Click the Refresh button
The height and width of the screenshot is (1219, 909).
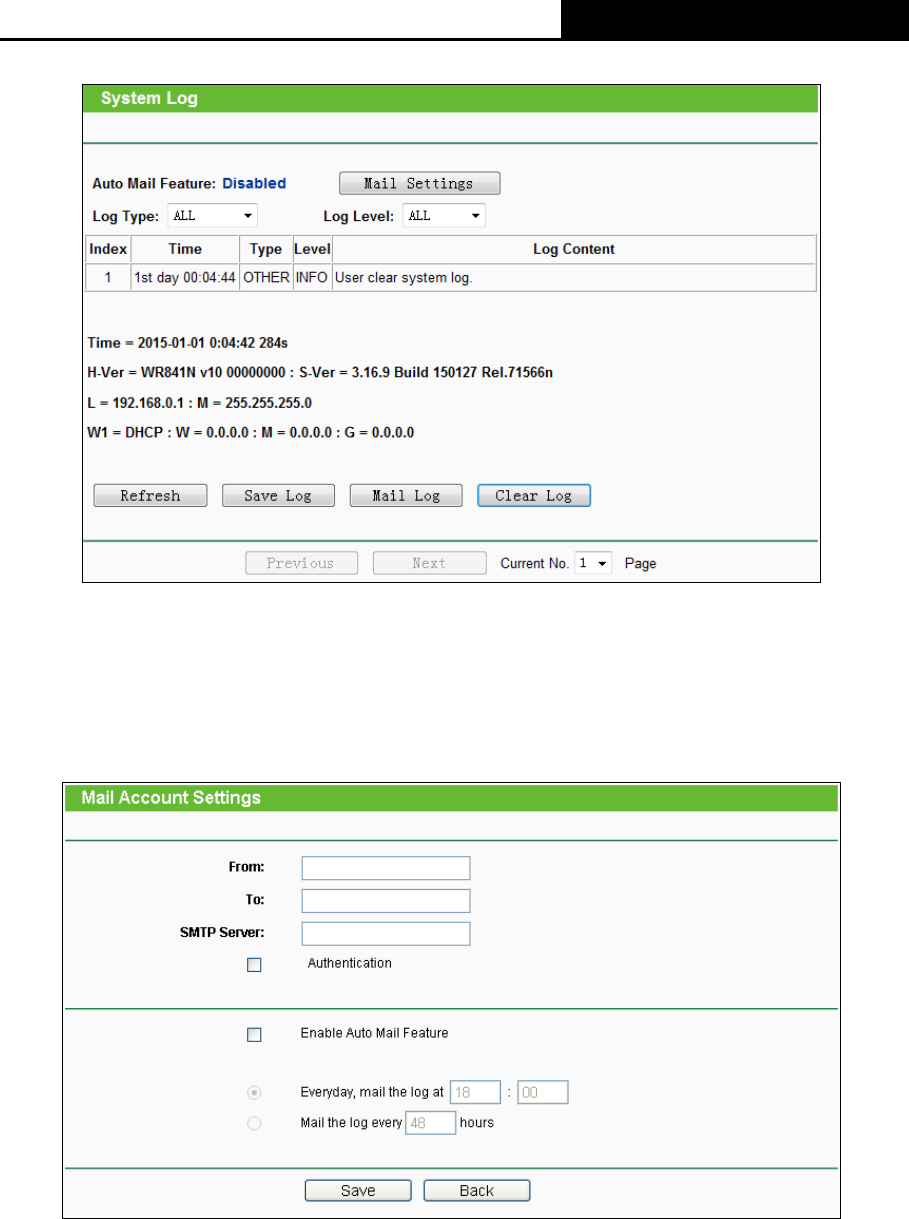point(150,496)
